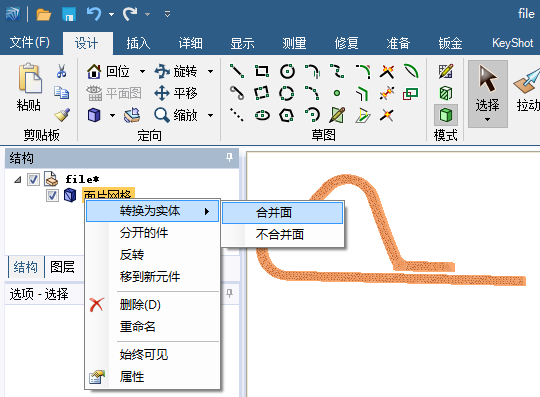Switch to the 测量 ribbon tab
The width and height of the screenshot is (540, 397).
click(x=294, y=43)
